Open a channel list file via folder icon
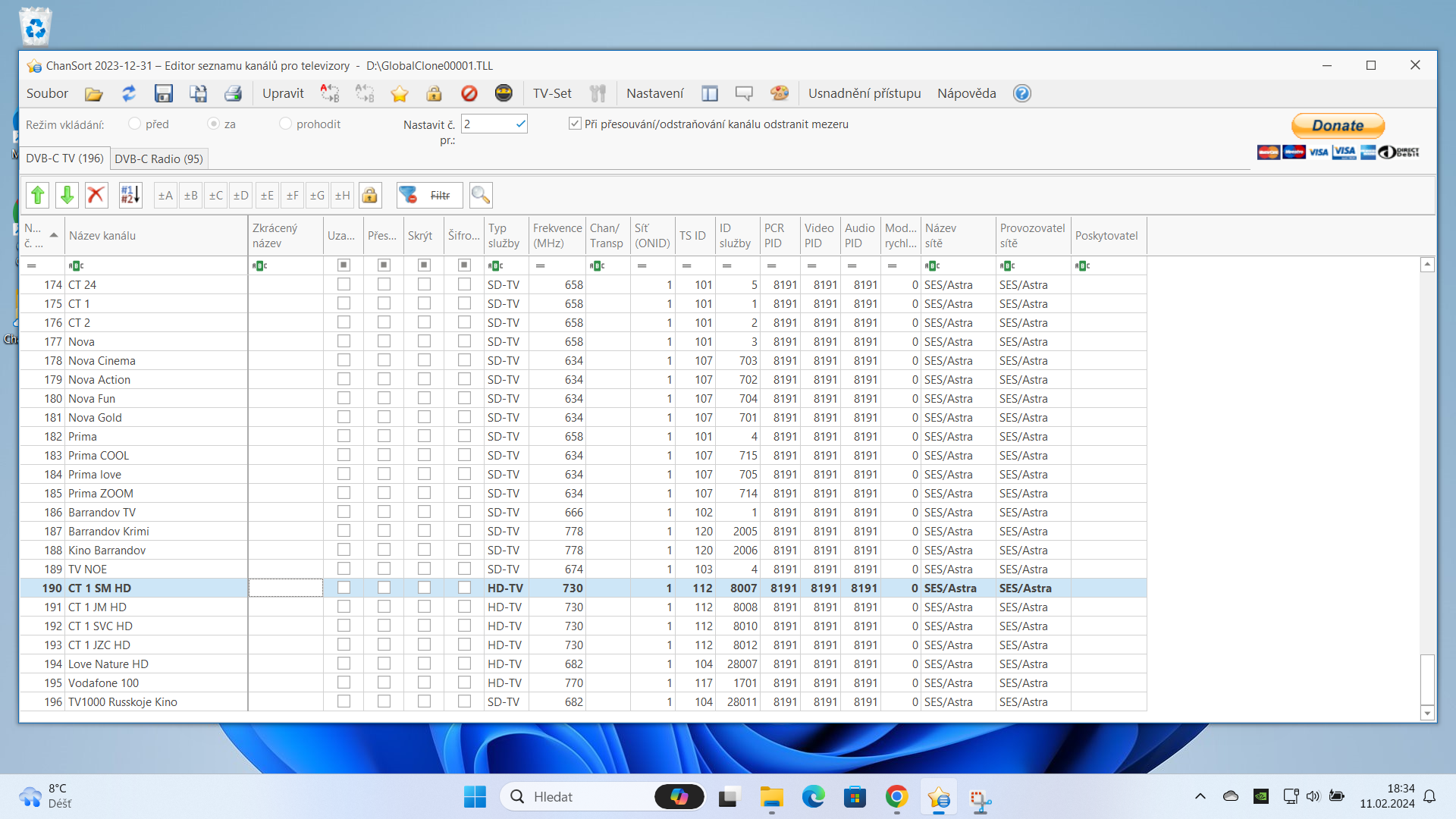The image size is (1456, 819). pos(94,93)
